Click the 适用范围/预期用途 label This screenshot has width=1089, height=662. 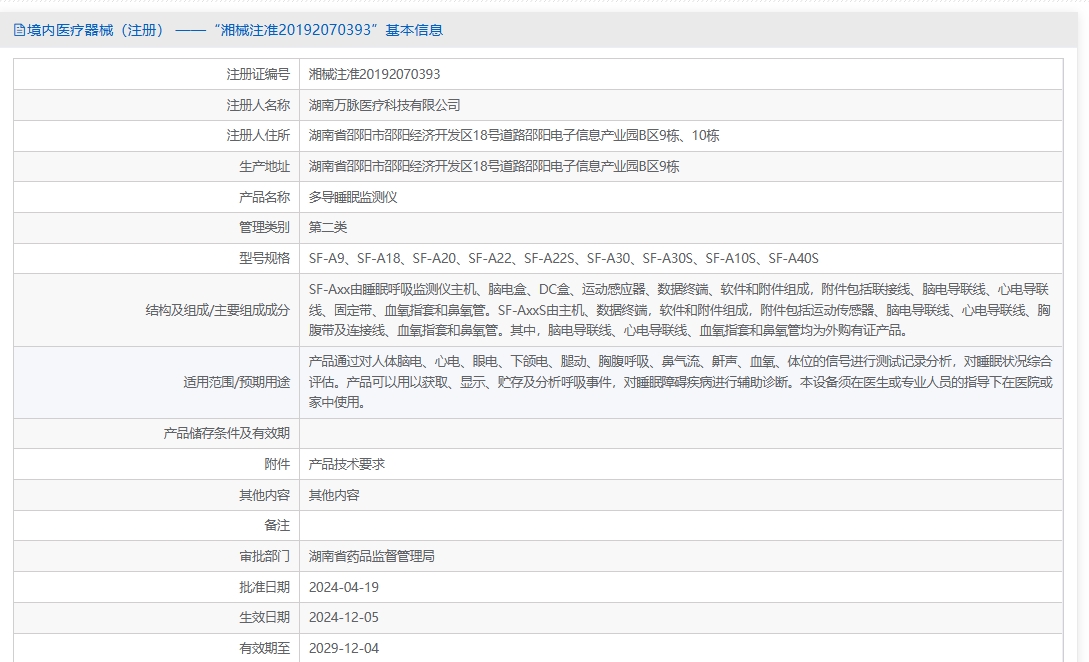236,382
